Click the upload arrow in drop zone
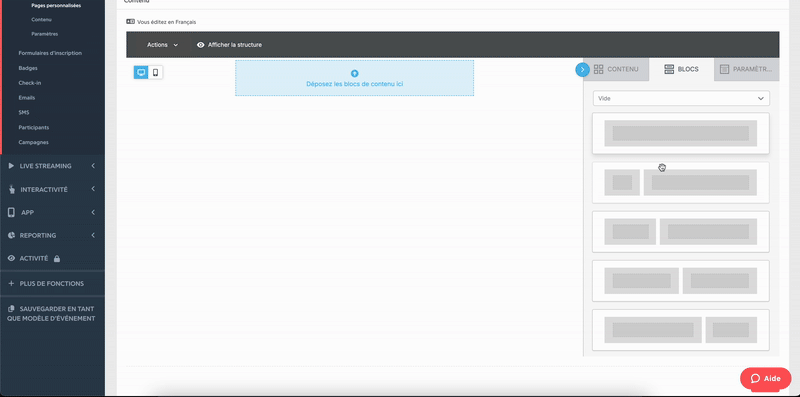 tap(355, 73)
